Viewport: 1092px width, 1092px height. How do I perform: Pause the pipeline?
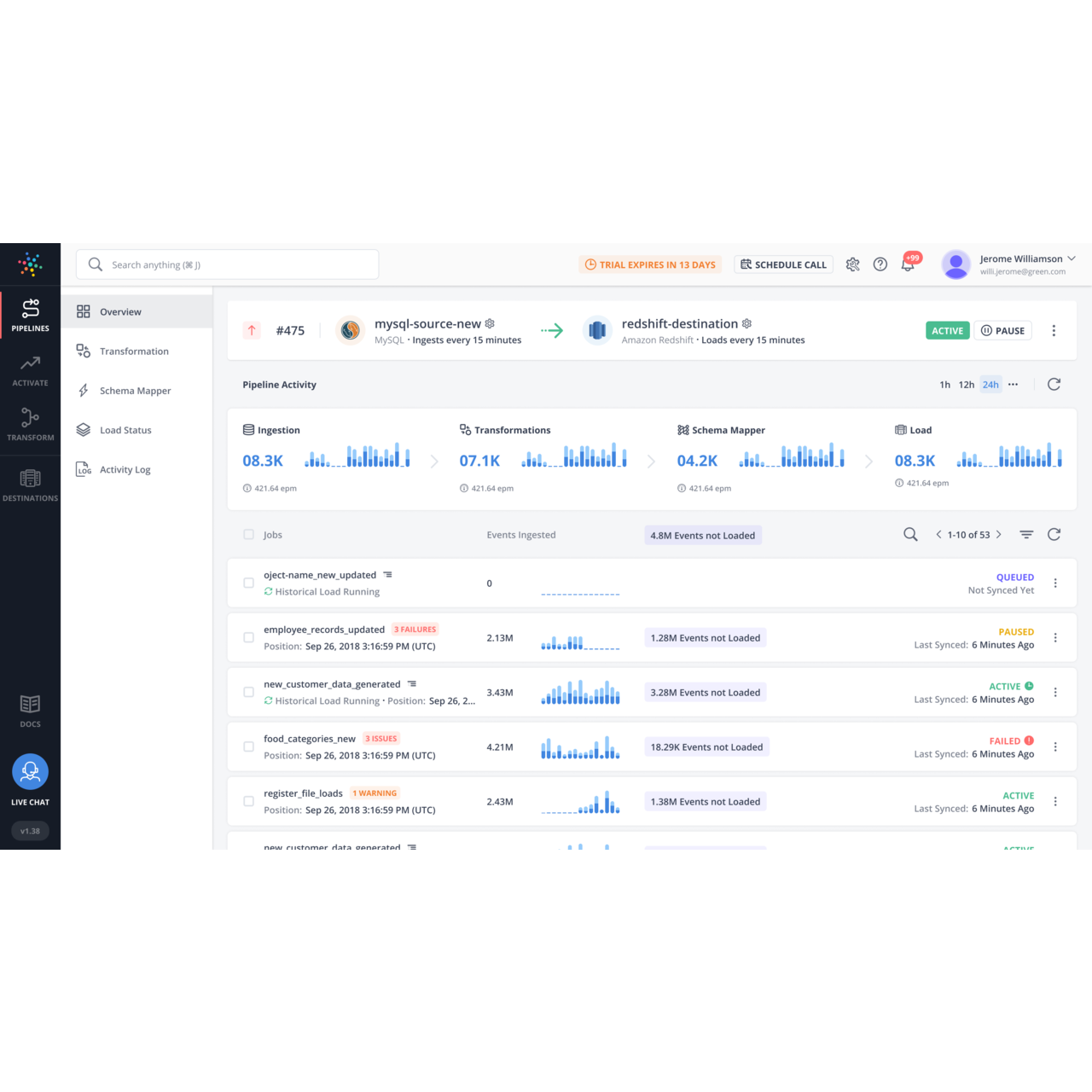point(1002,331)
